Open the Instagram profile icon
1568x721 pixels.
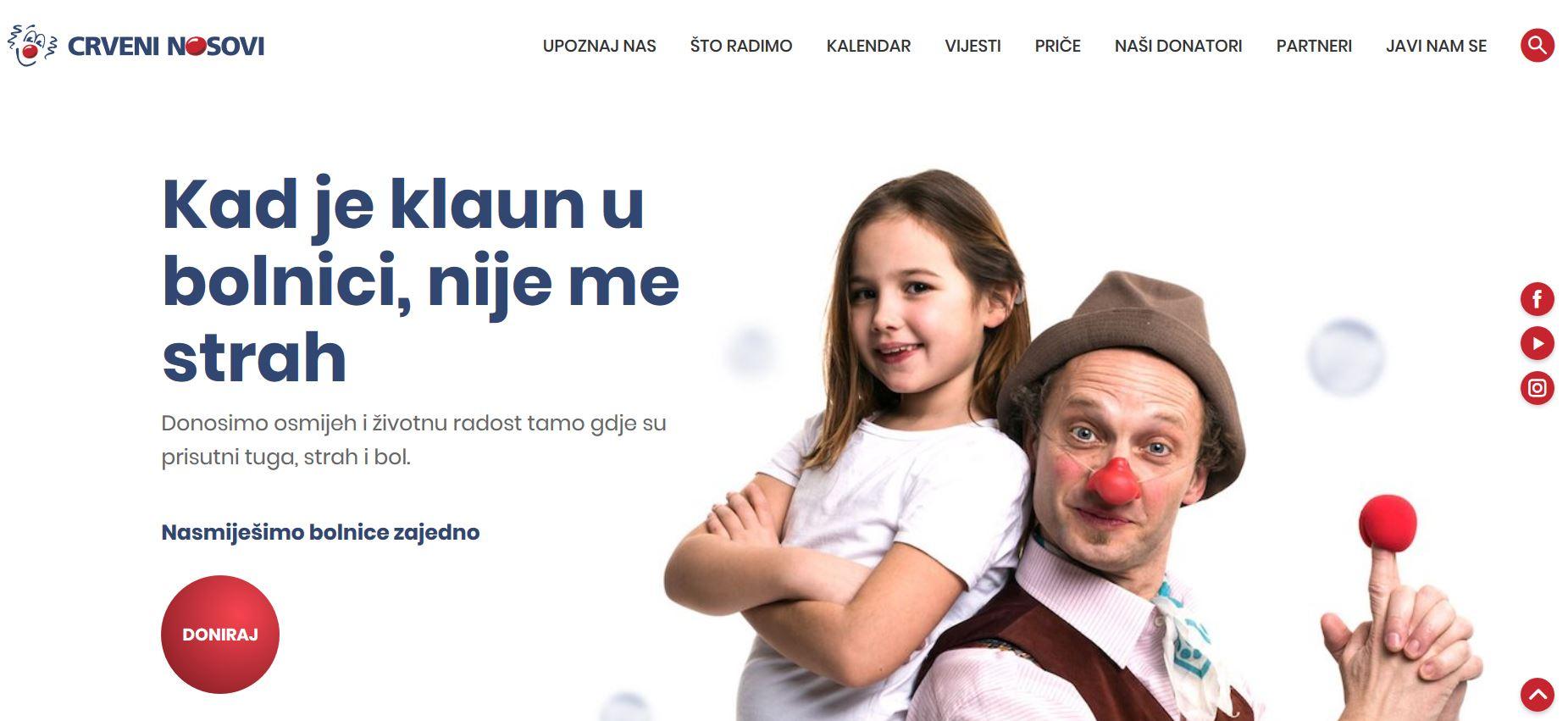click(1537, 389)
